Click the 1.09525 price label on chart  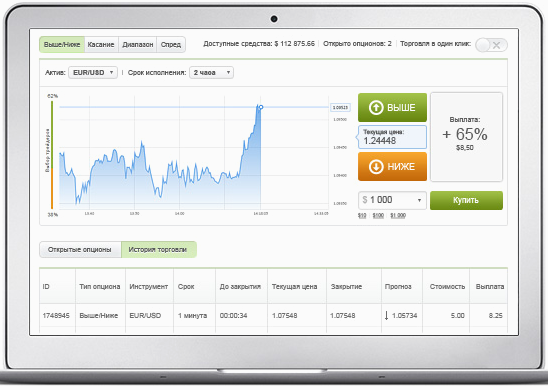(340, 108)
